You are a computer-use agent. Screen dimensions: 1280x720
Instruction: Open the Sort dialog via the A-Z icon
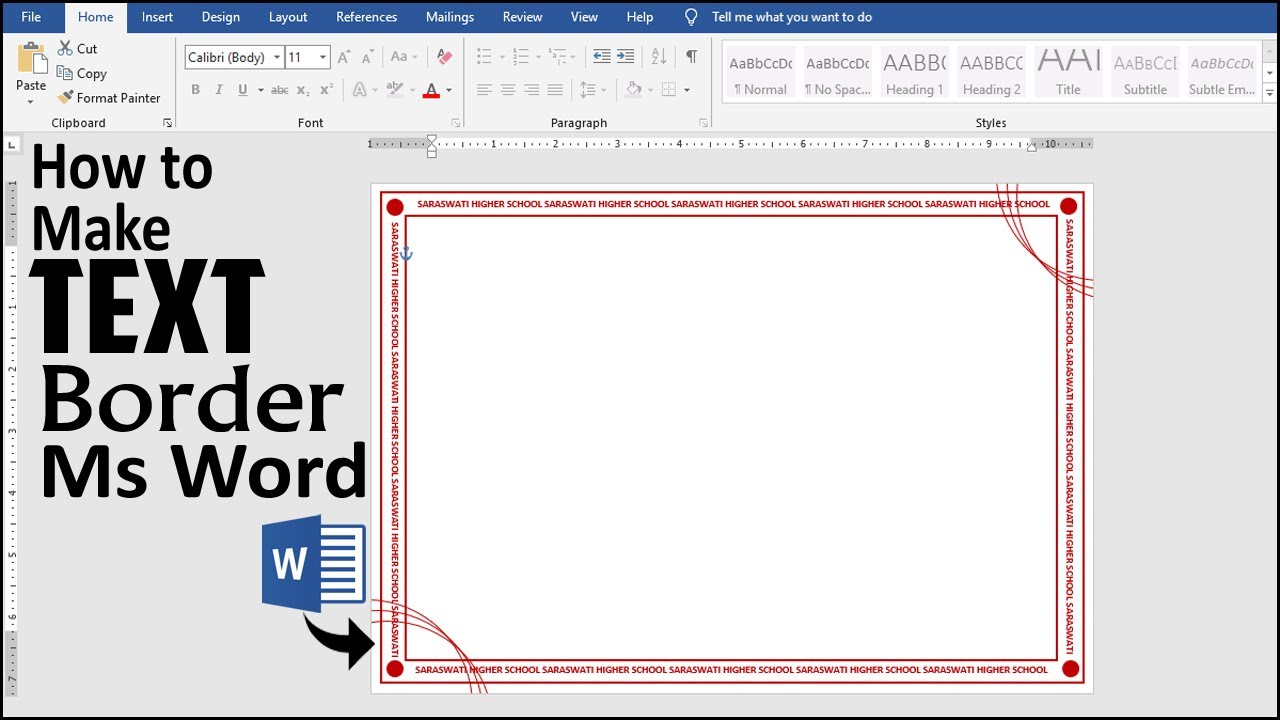tap(658, 57)
